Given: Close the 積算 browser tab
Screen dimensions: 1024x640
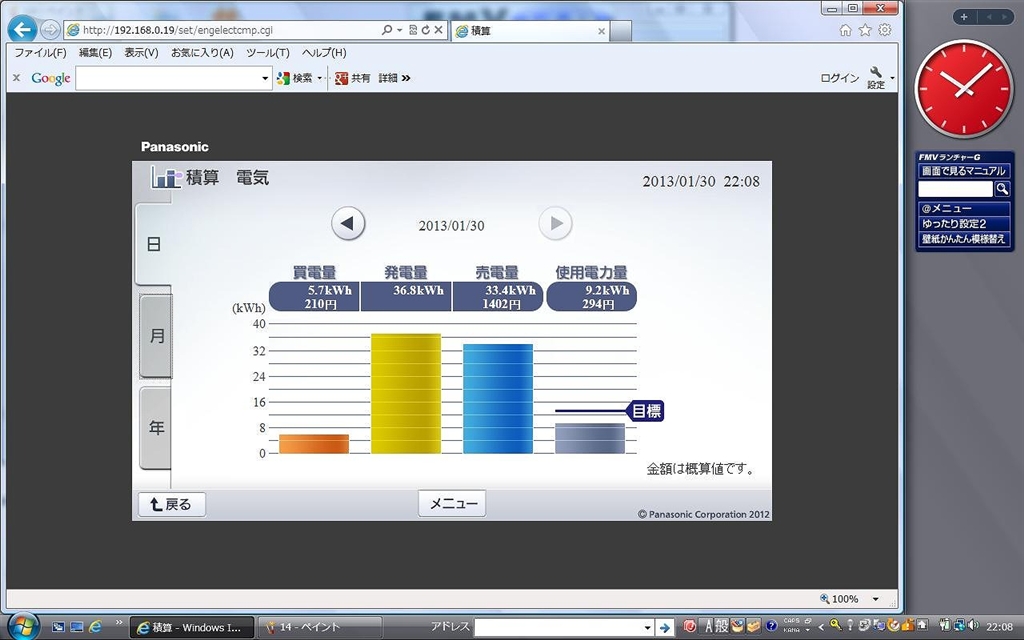Looking at the screenshot, I should click(601, 31).
